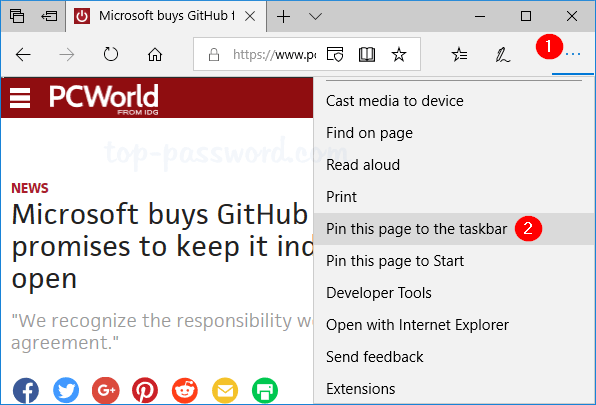Click the site security lock icon
596x405 pixels.
coord(214,55)
